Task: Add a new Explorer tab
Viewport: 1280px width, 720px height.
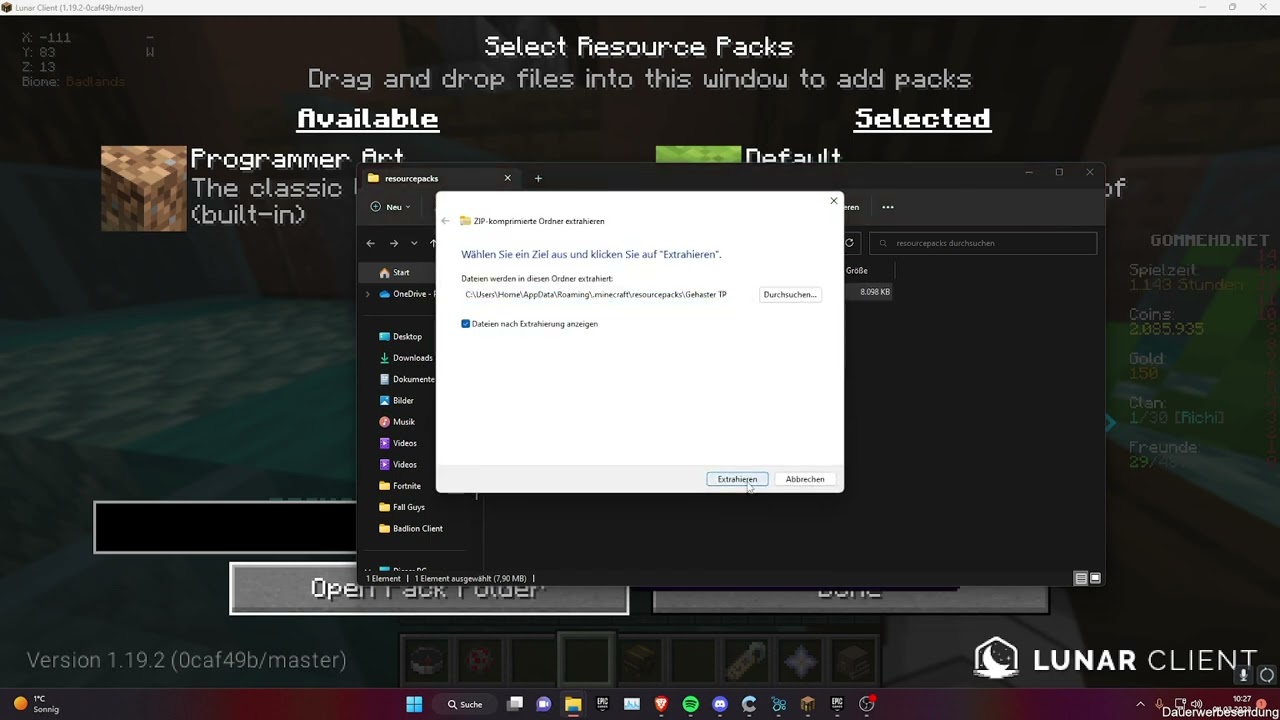Action: point(538,178)
